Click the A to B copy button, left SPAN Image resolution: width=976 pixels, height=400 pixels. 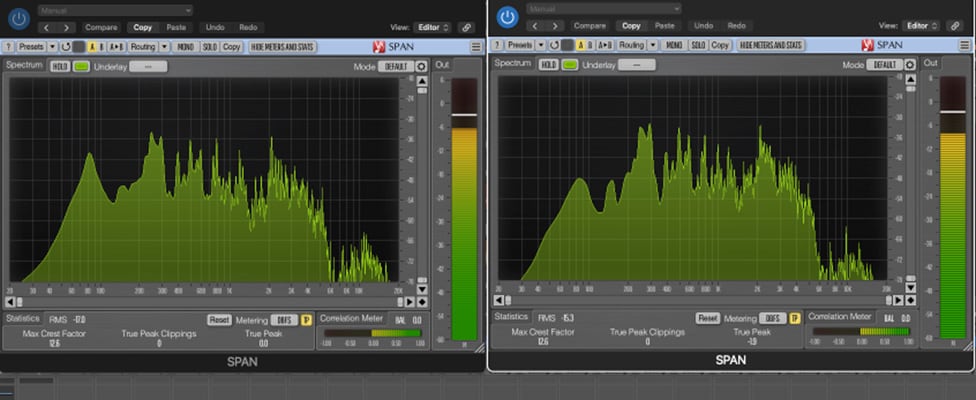coord(116,47)
